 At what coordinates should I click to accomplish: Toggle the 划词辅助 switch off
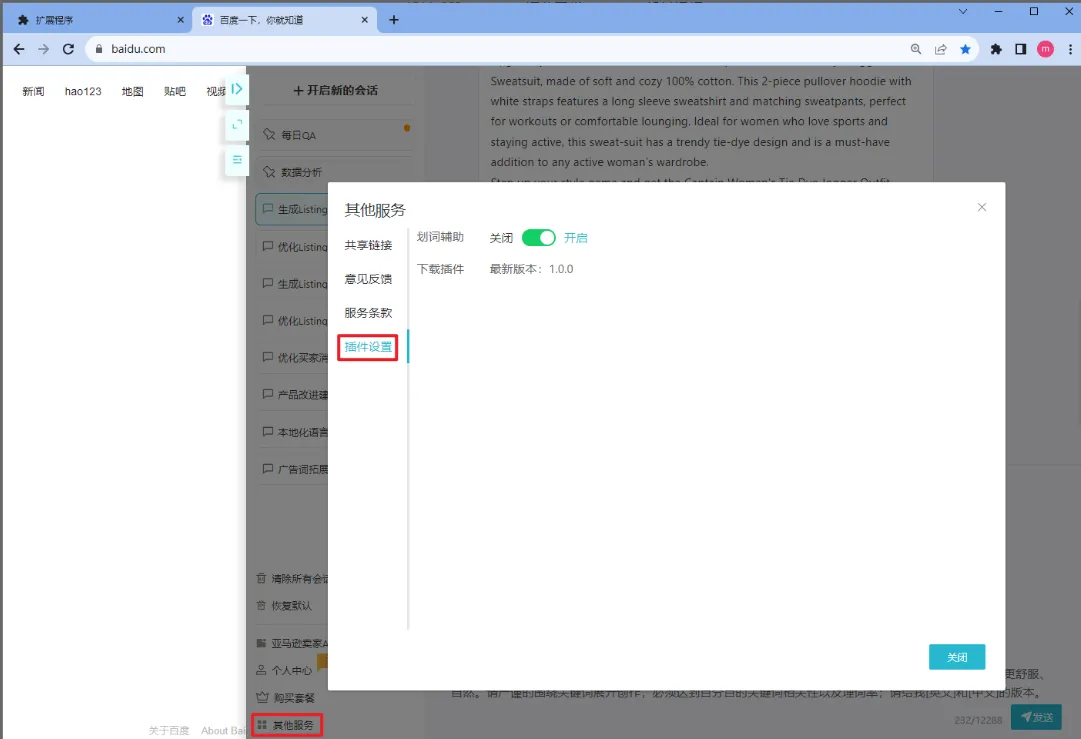pos(538,238)
